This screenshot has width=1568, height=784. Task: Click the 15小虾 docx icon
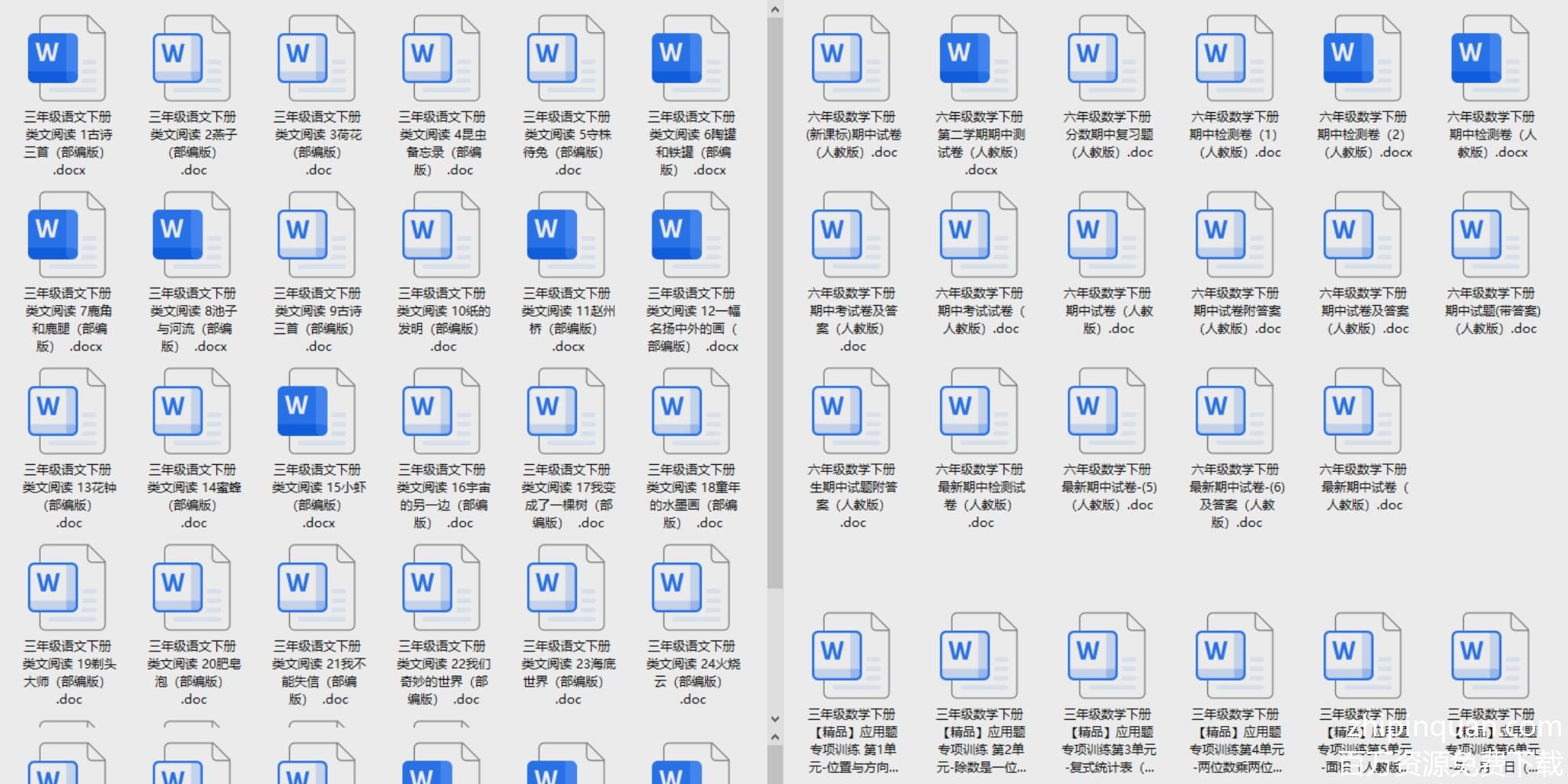point(316,412)
